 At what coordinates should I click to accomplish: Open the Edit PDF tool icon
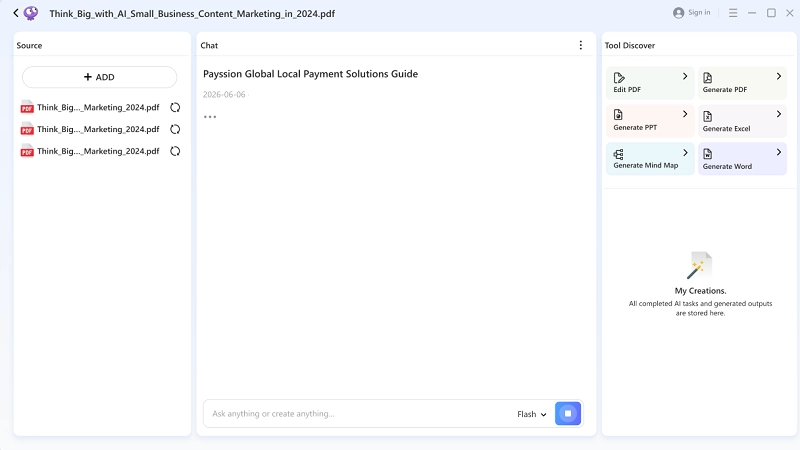coord(619,78)
